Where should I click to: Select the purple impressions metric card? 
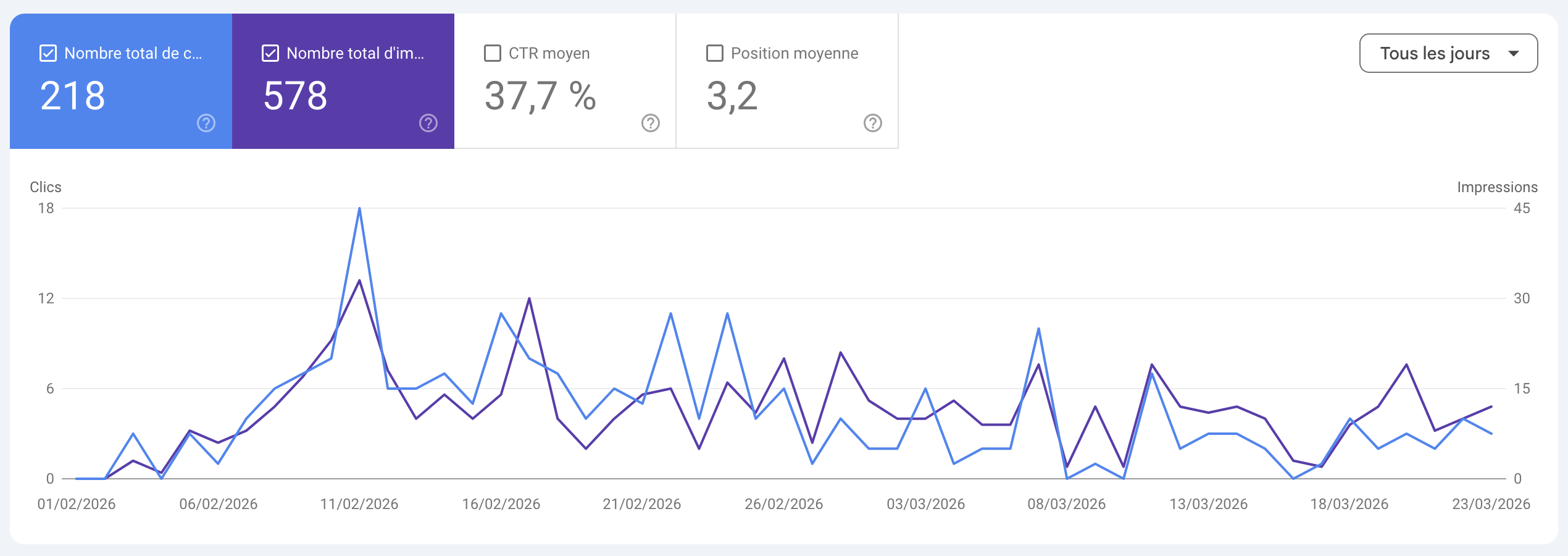click(x=343, y=80)
